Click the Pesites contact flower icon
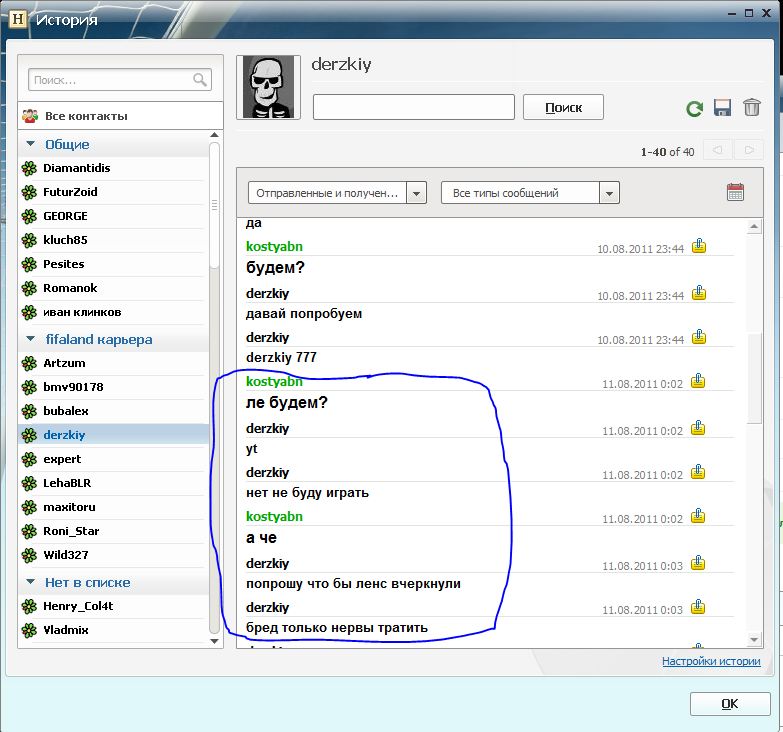This screenshot has height=732, width=783. point(29,265)
